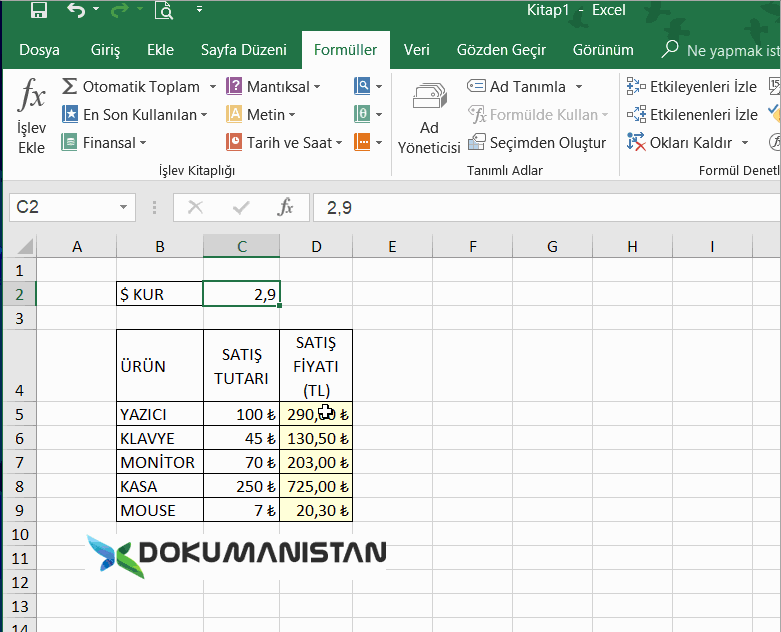Screen dimensions: 781x632
Task: Select the 45 ₺ cell
Action: pos(242,438)
